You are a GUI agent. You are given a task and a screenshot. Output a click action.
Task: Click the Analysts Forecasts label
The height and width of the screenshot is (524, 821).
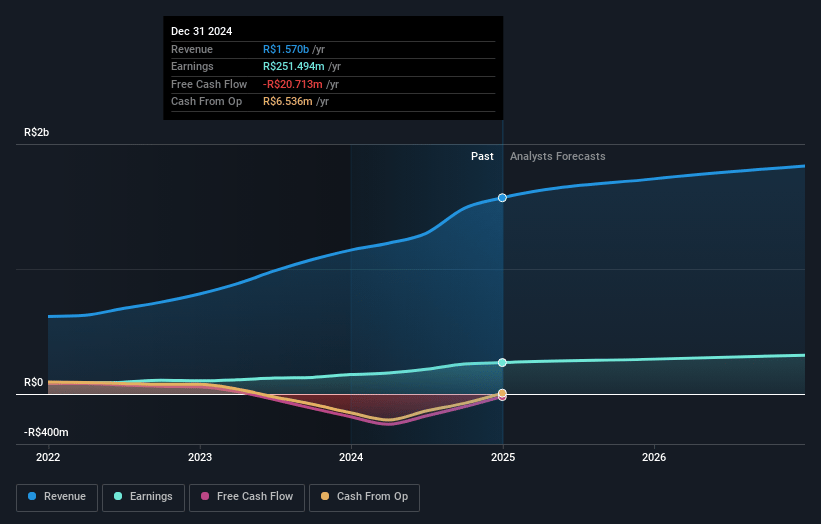pos(558,156)
